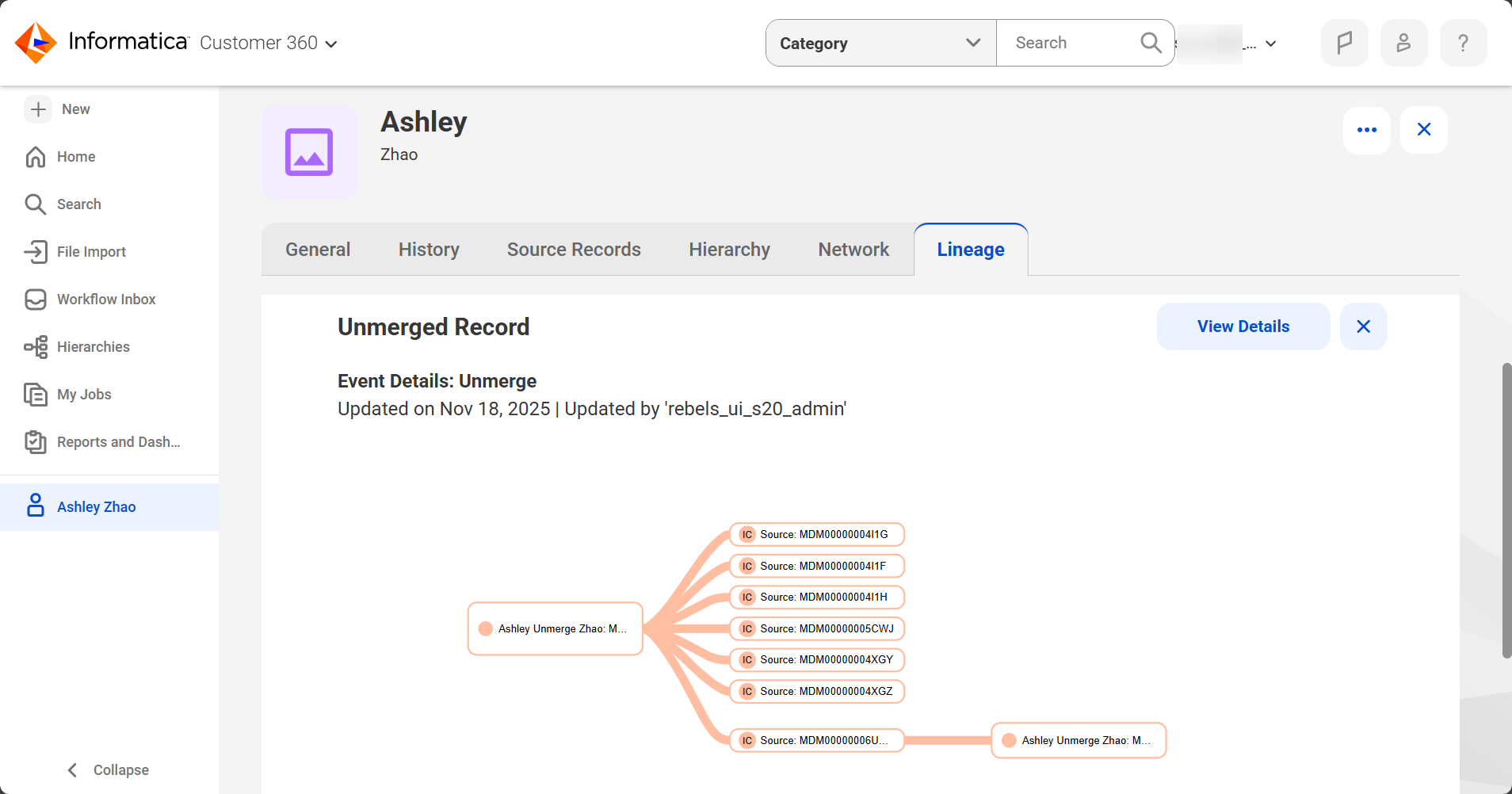Close the Ashley Zhao record

point(1423,130)
